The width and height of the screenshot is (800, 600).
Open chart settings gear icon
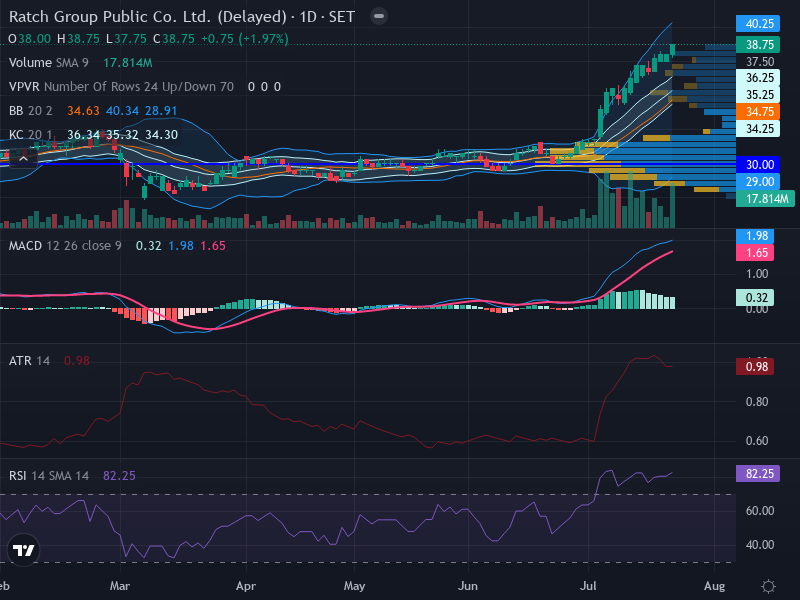click(x=768, y=586)
